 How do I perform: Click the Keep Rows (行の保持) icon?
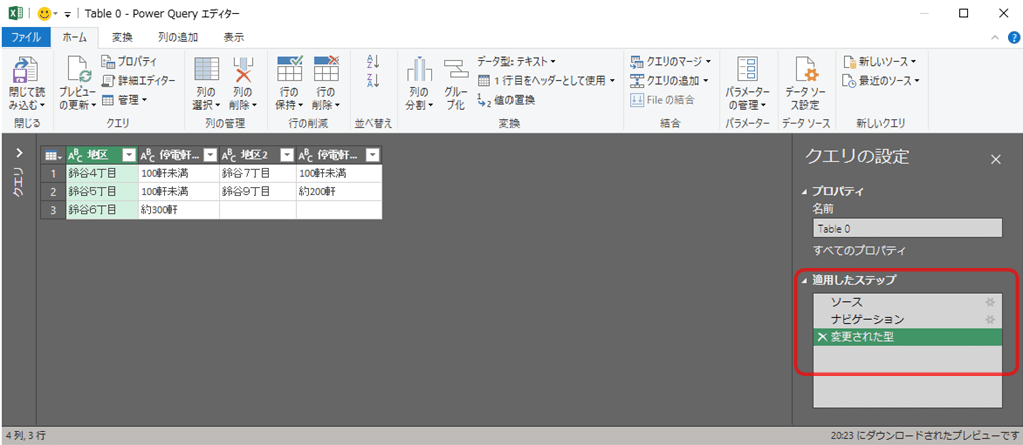[x=289, y=69]
